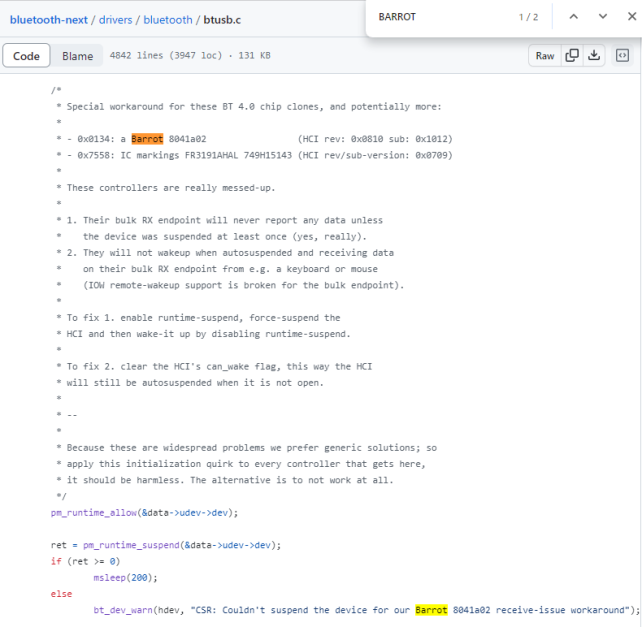
Task: Click the 'else' keyword in code
Action: 61,594
